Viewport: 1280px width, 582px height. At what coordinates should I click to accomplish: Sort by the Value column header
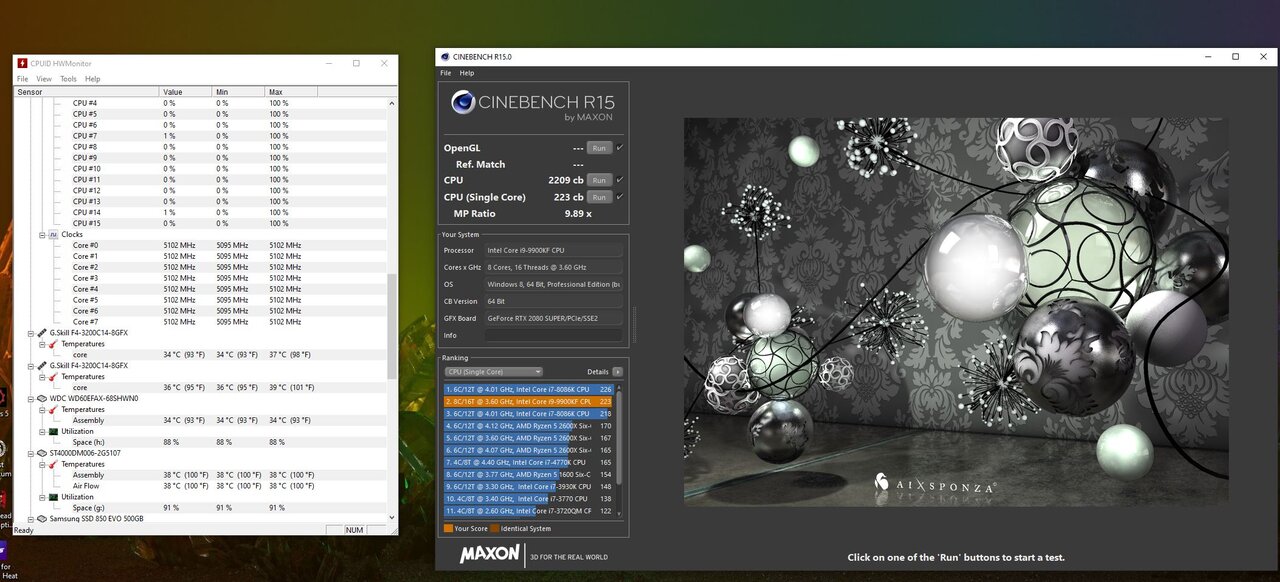187,92
